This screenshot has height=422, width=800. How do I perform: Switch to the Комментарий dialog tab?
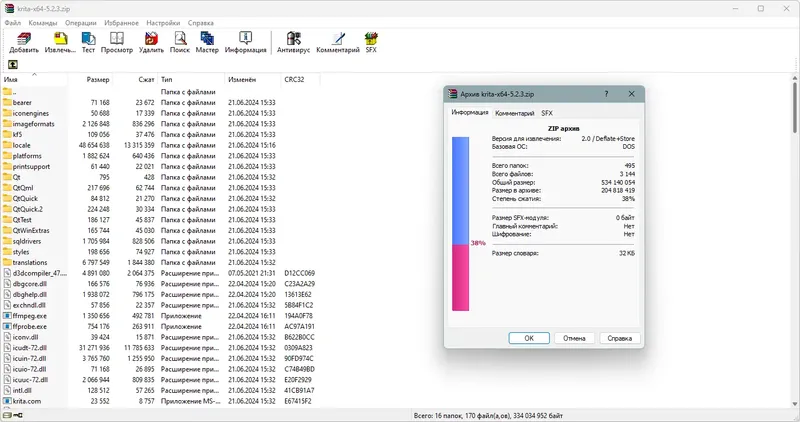pyautogui.click(x=514, y=113)
